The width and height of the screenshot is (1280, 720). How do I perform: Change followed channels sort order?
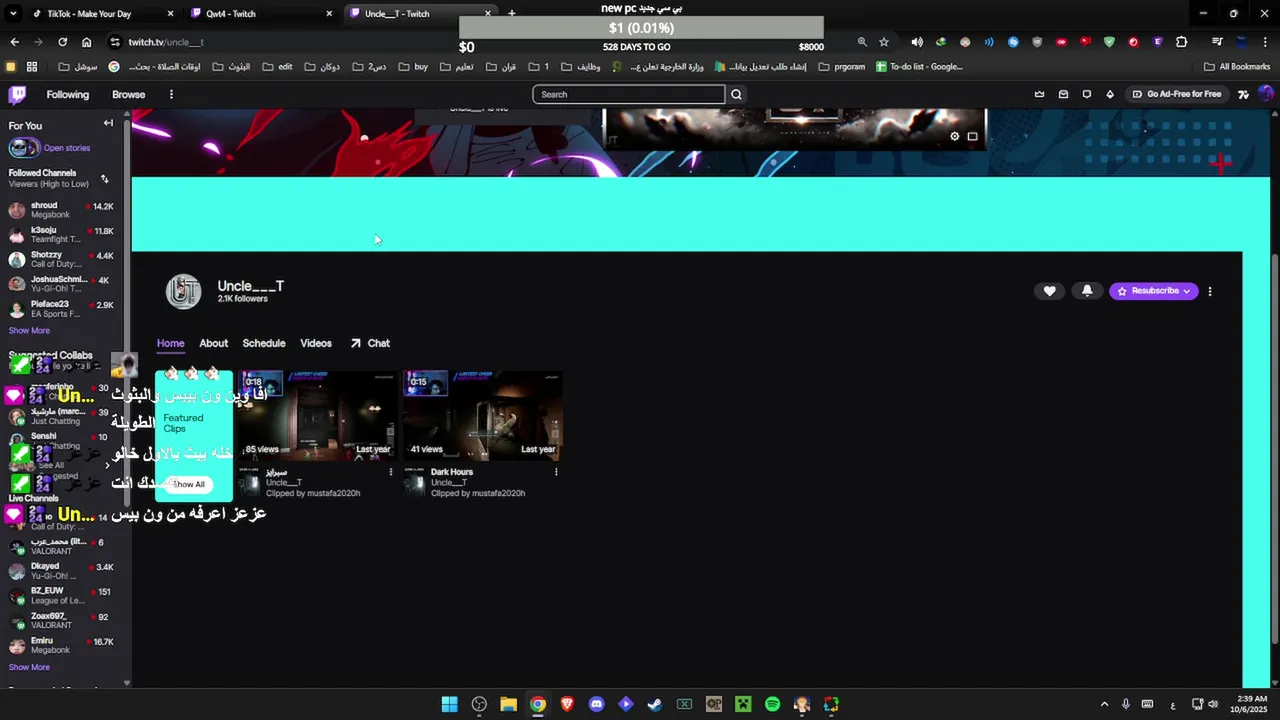105,179
